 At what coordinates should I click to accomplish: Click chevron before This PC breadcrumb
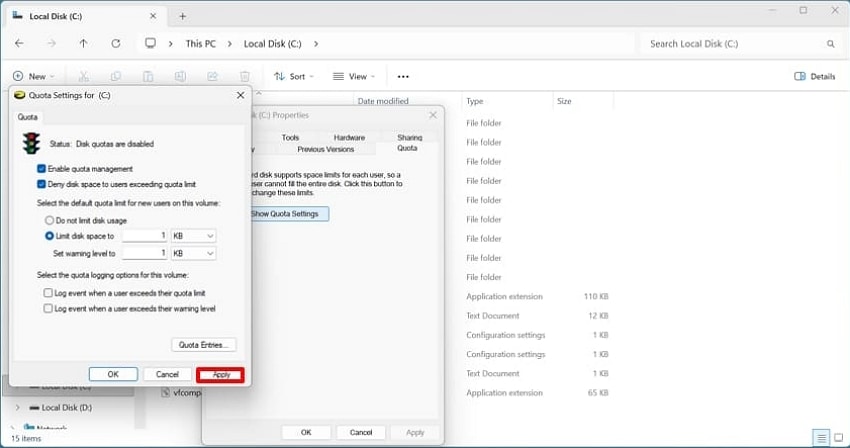click(x=170, y=43)
